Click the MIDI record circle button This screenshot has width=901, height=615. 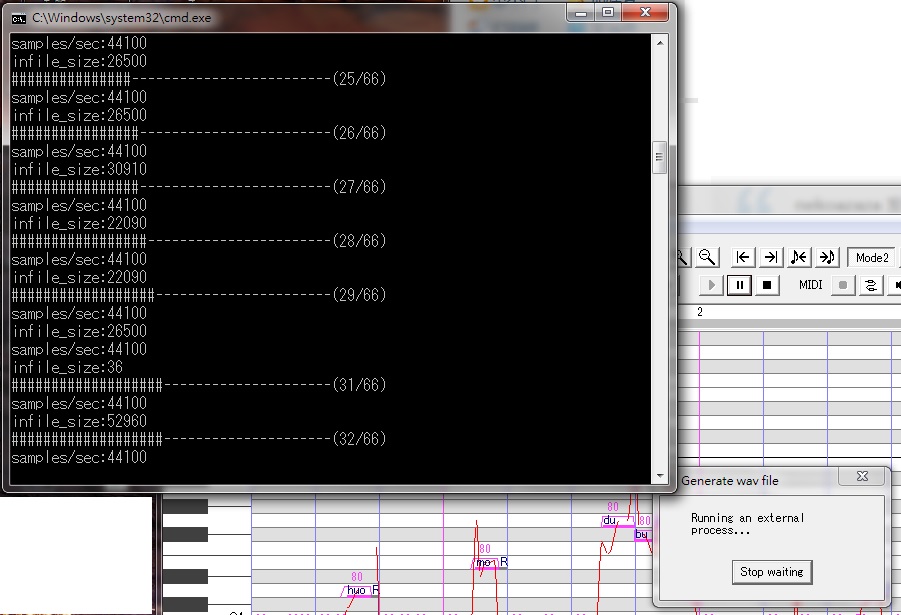pos(843,285)
